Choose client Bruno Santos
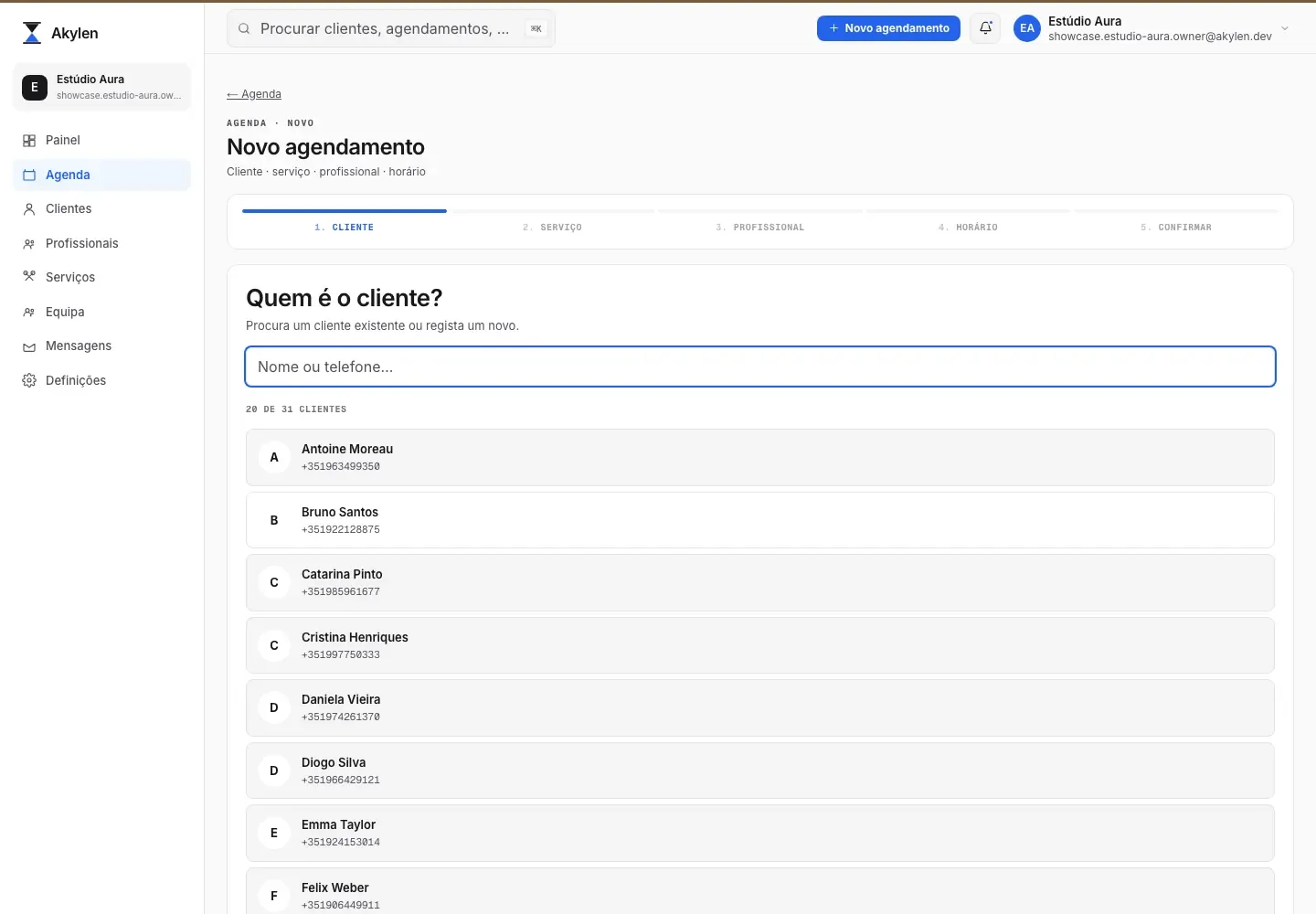 [760, 521]
